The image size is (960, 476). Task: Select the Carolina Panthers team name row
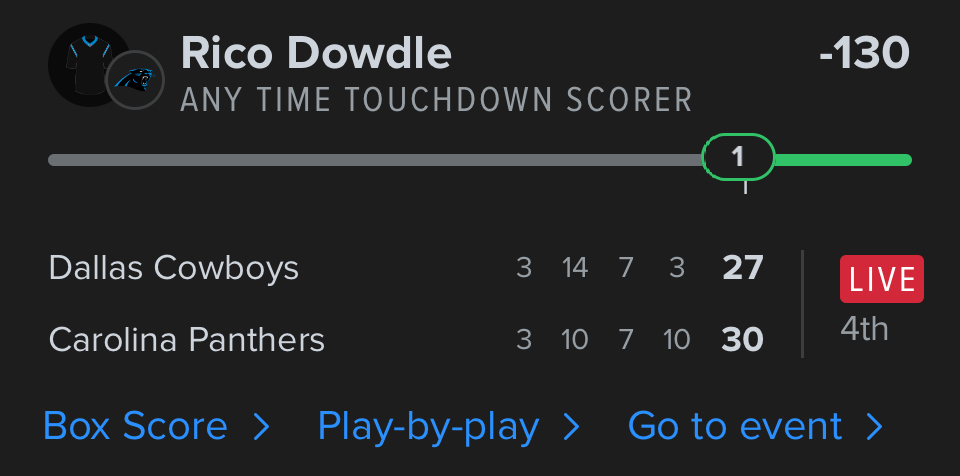pyautogui.click(x=187, y=340)
